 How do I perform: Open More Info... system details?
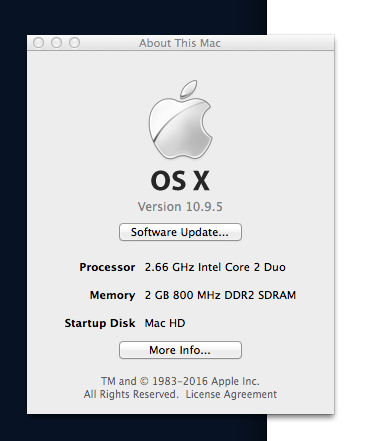click(x=180, y=350)
